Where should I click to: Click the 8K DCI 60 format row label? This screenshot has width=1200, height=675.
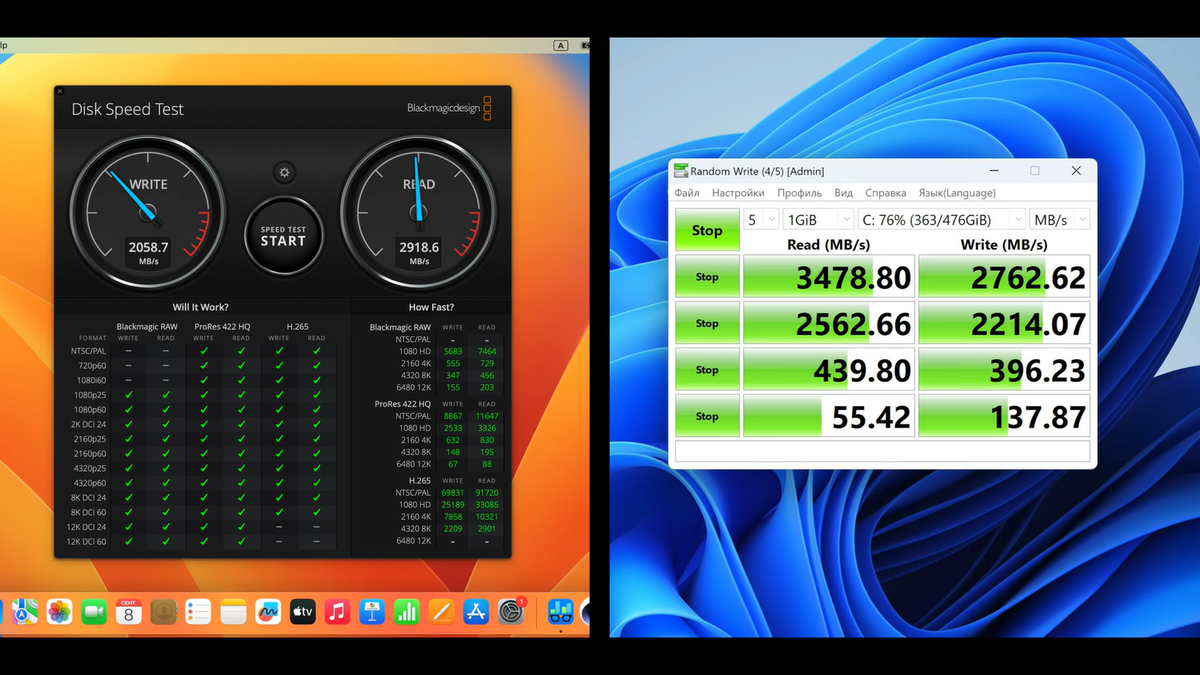coord(88,512)
